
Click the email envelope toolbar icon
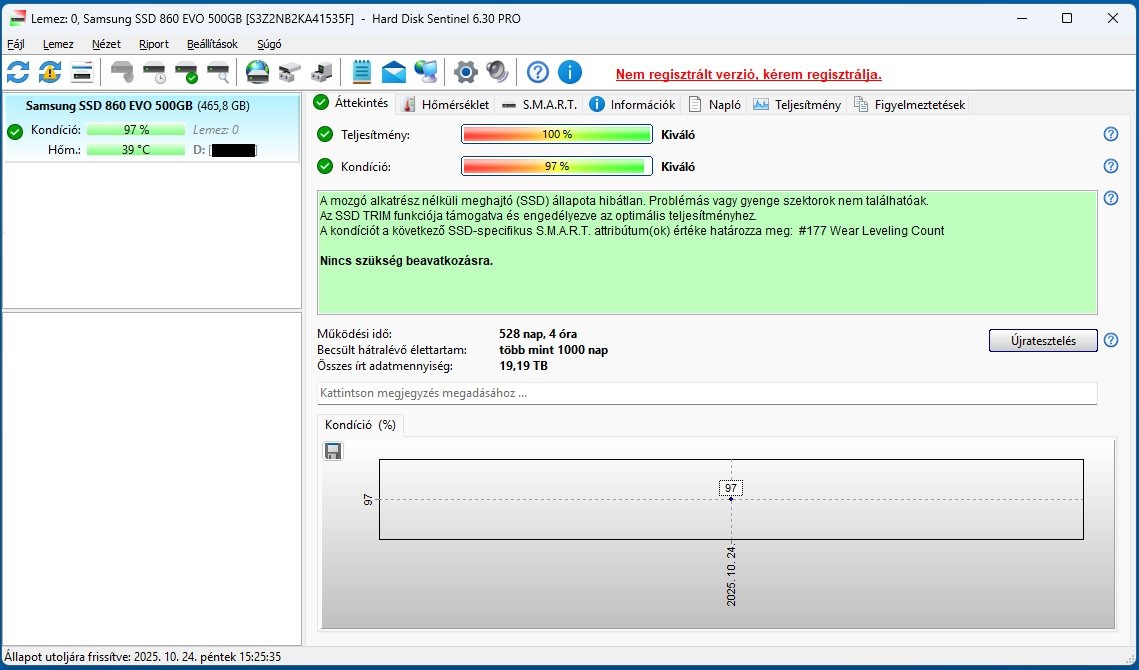(x=394, y=72)
